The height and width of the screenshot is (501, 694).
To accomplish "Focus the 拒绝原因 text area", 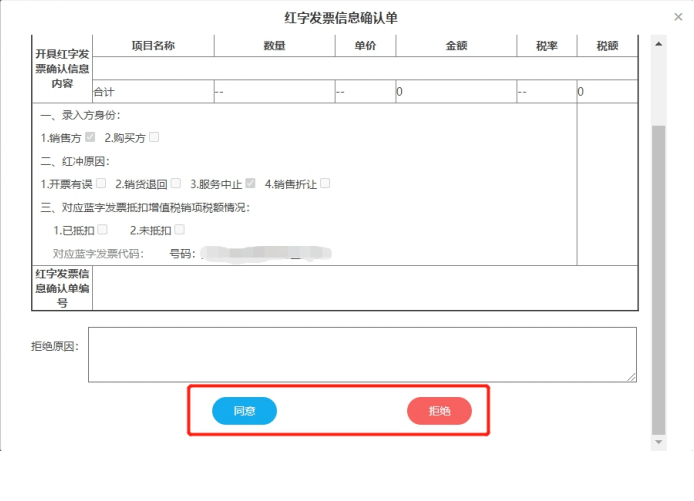I will pyautogui.click(x=362, y=354).
